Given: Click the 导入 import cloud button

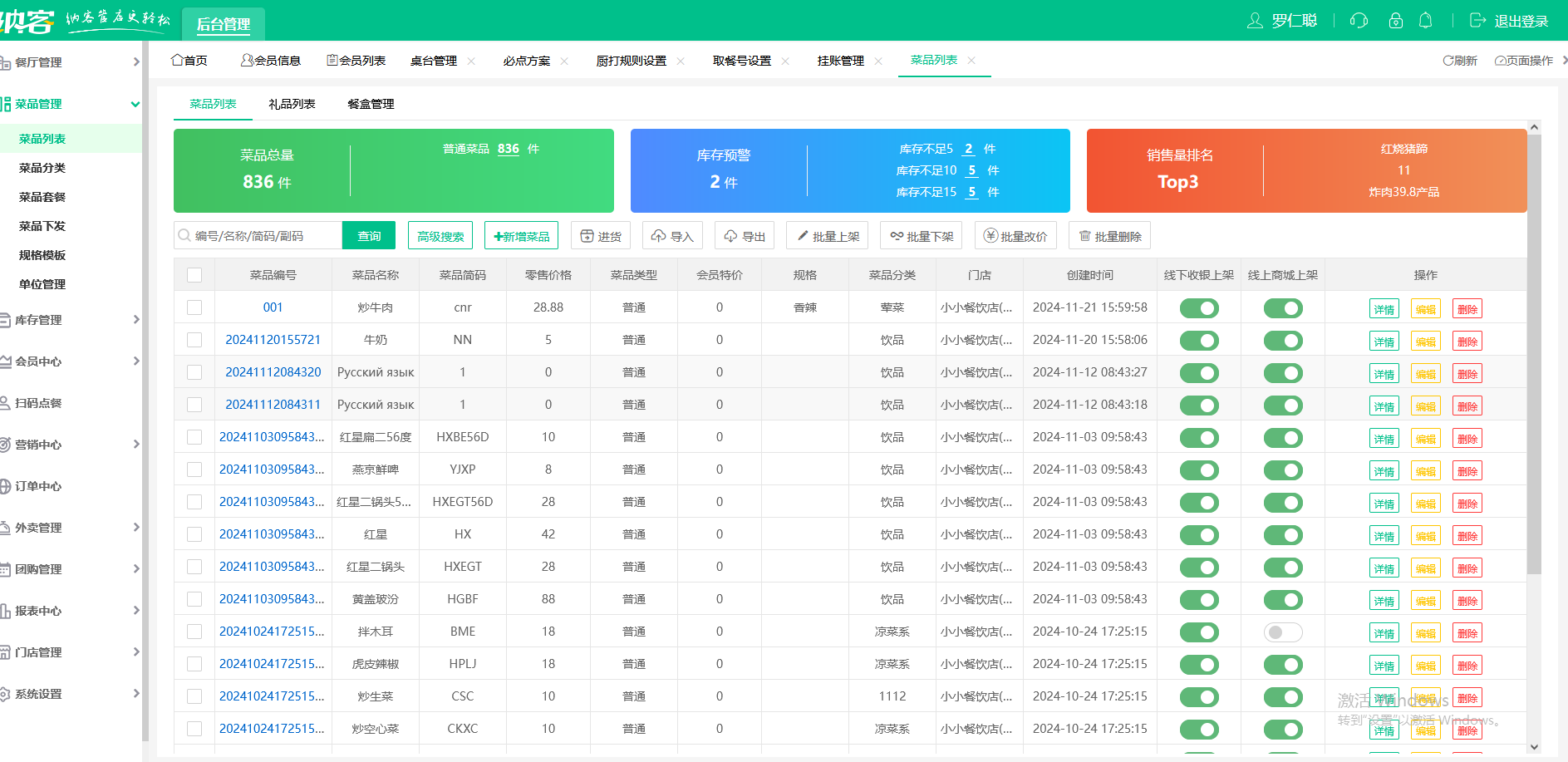Looking at the screenshot, I should click(672, 236).
